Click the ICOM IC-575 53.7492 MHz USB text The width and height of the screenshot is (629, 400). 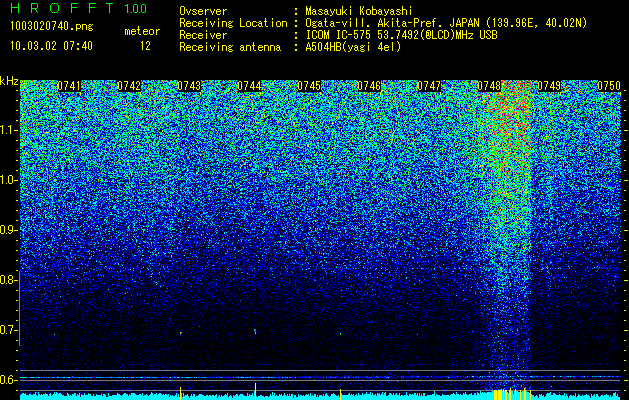click(401, 35)
